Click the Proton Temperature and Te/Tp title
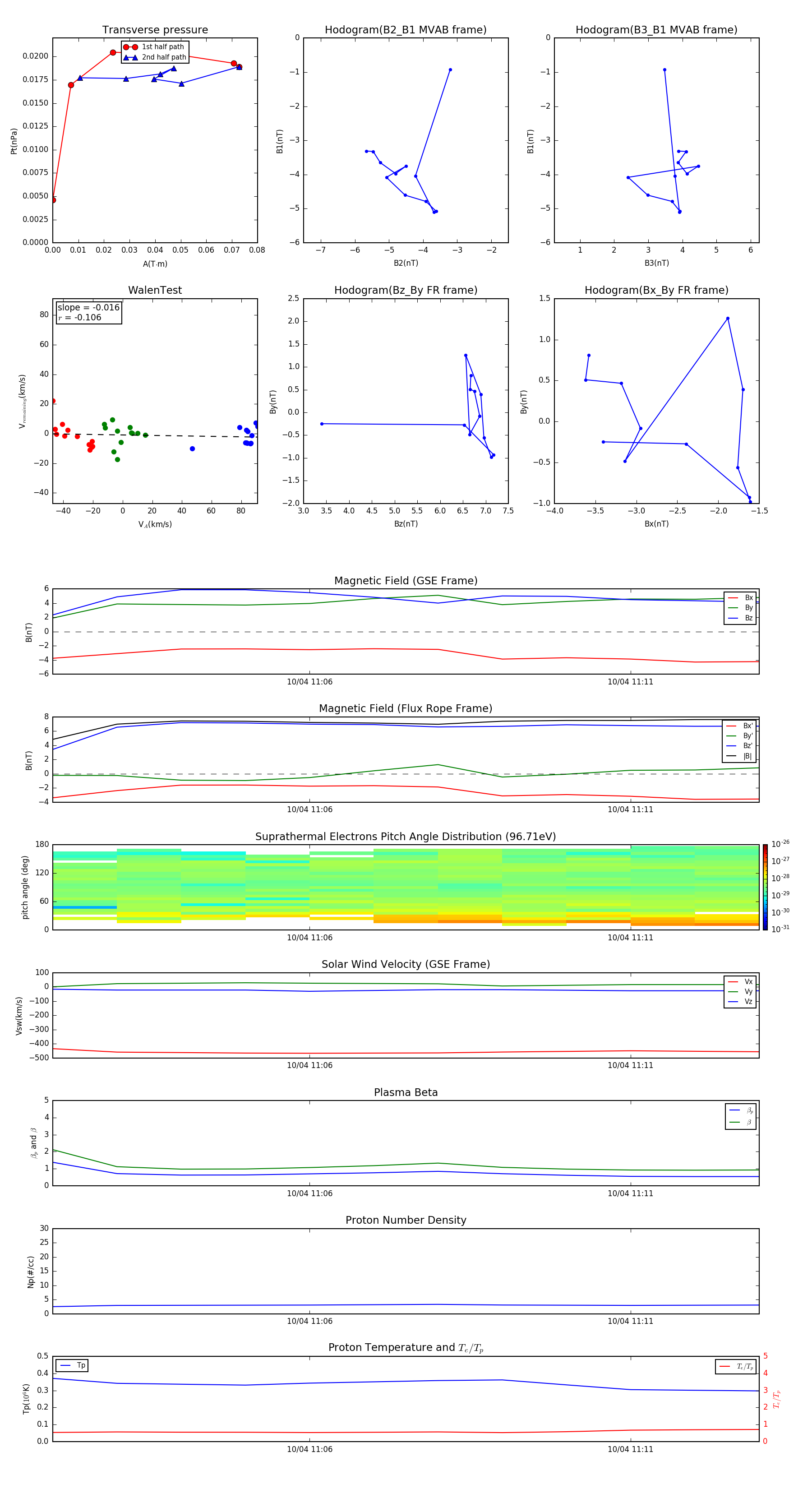812x1489 pixels. [406, 1348]
